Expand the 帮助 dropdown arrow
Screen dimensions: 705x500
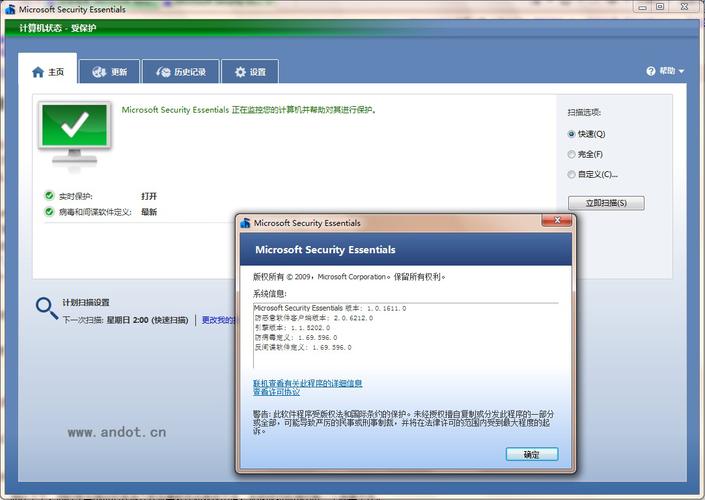[x=681, y=71]
